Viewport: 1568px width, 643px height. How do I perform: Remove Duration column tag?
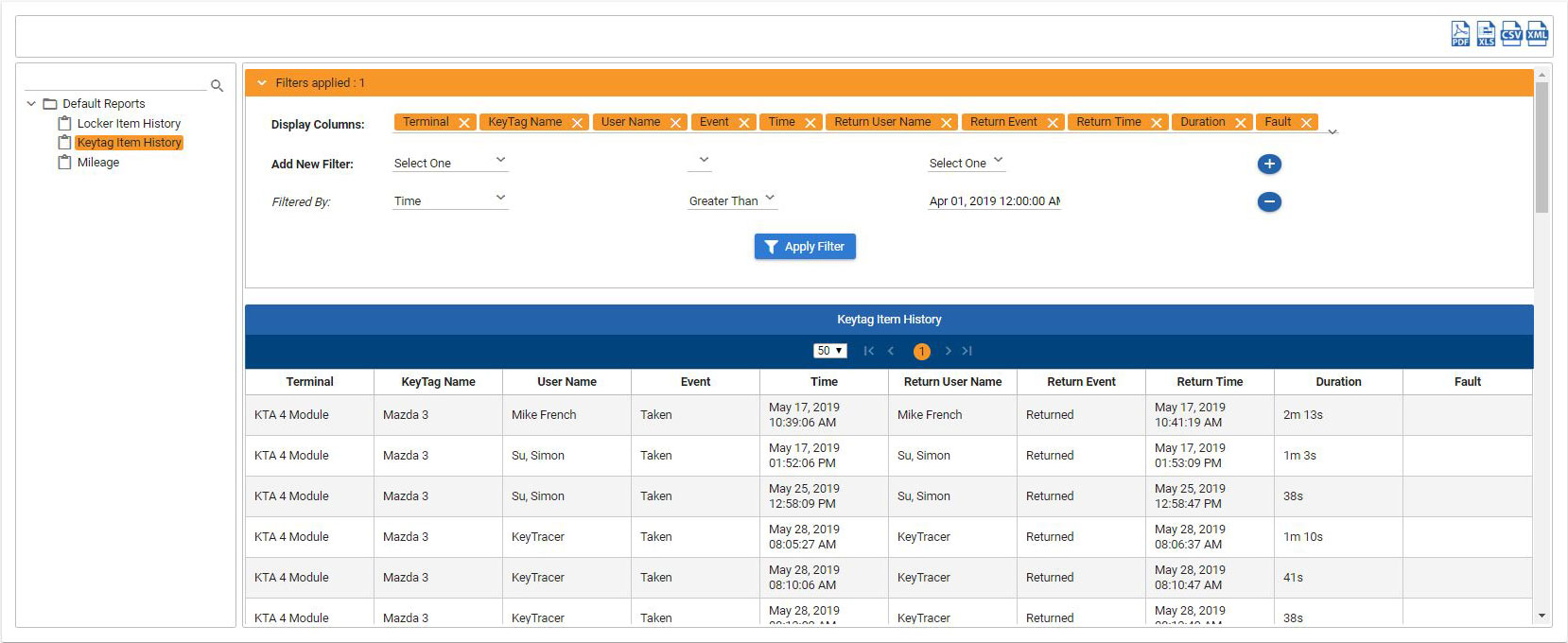tap(1240, 123)
